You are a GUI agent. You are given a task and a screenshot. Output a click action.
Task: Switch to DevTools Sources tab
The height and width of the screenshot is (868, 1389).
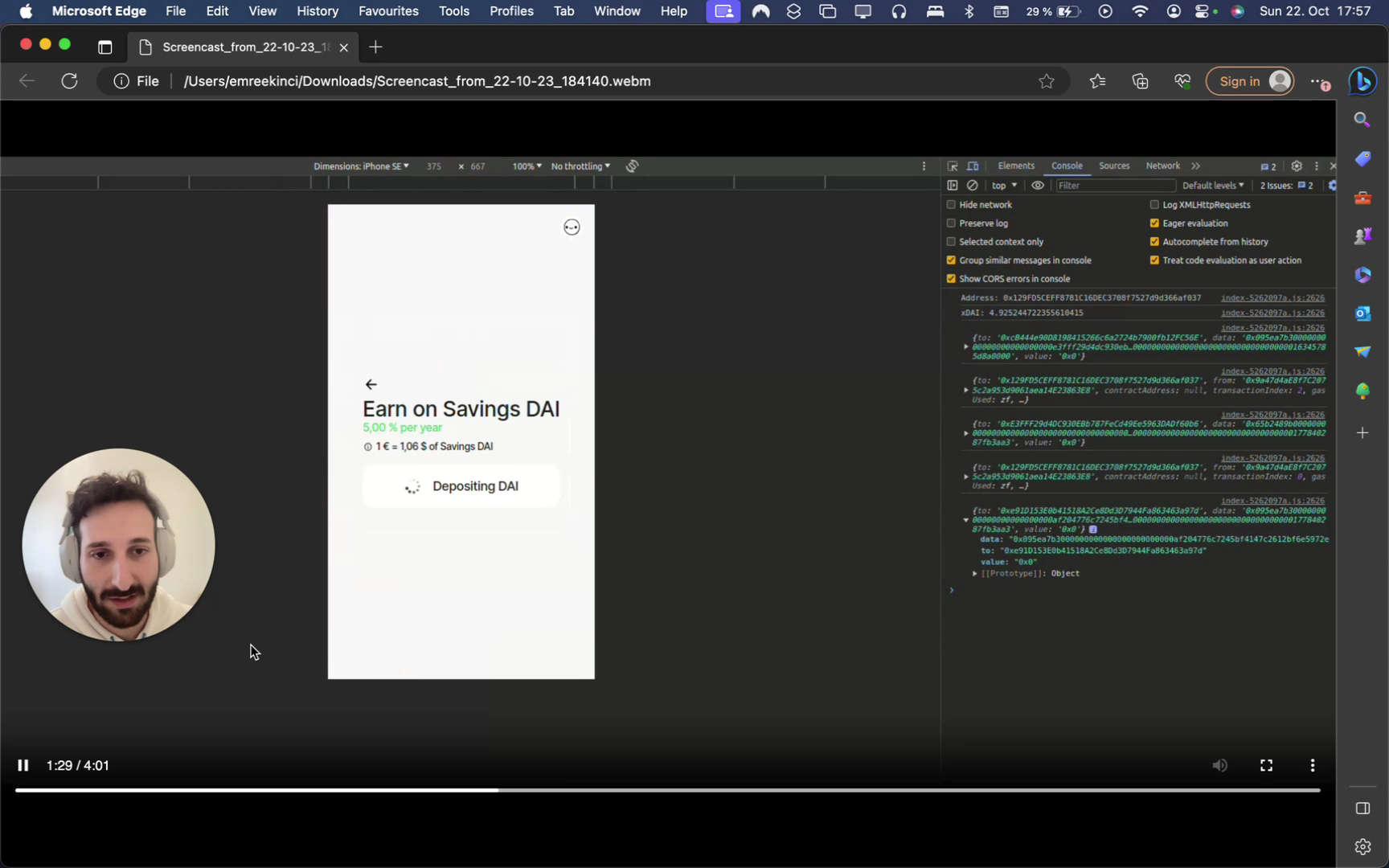coord(1114,166)
